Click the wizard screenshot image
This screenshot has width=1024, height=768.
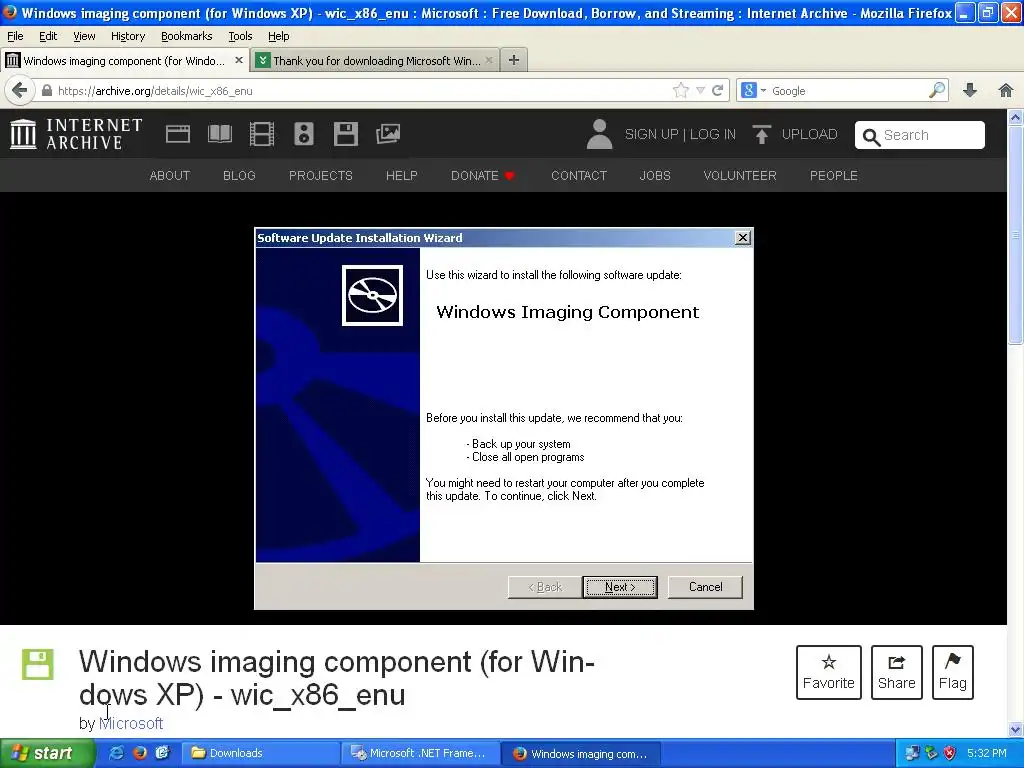pyautogui.click(x=504, y=419)
